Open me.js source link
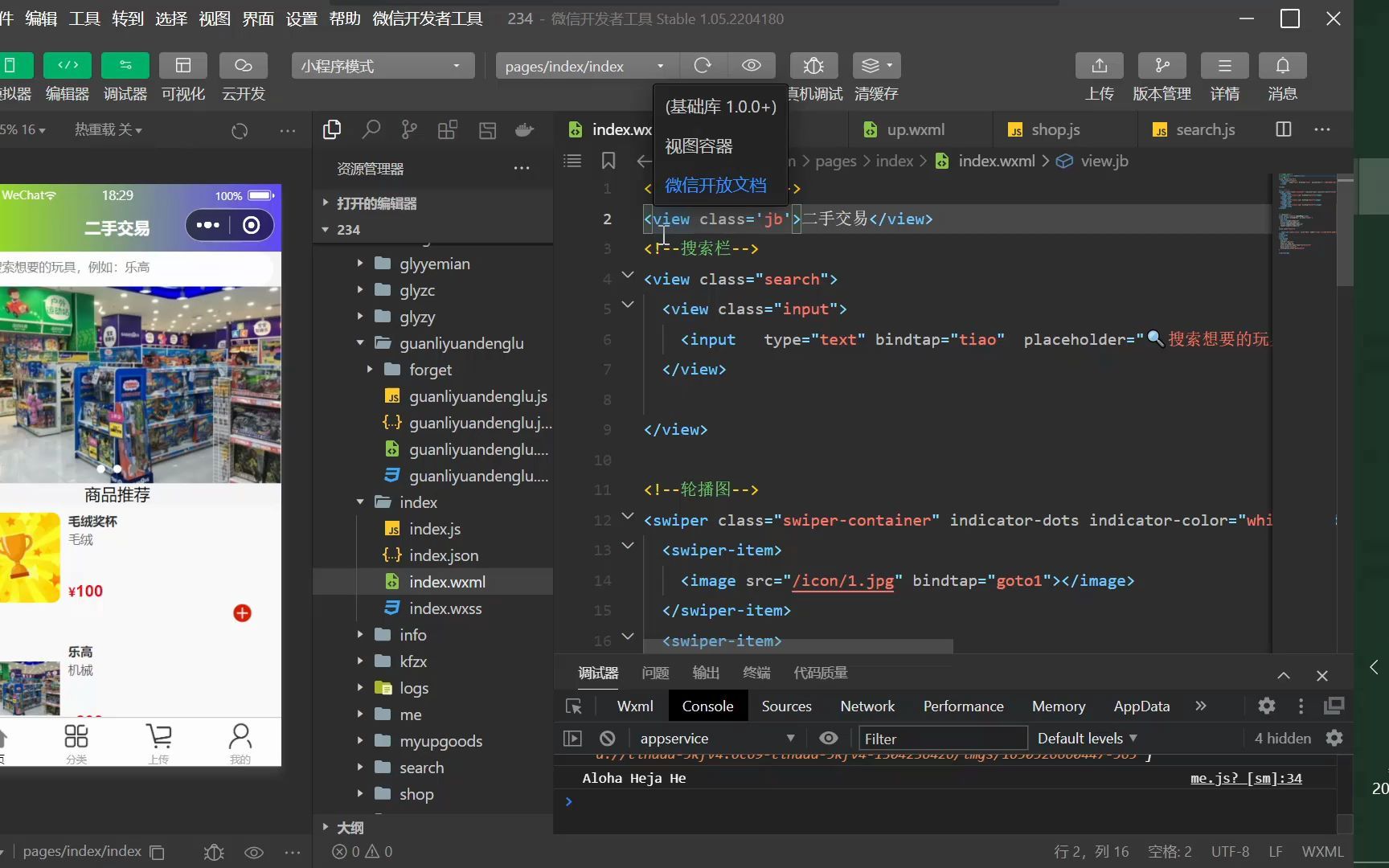This screenshot has height=868, width=1389. coord(1246,778)
